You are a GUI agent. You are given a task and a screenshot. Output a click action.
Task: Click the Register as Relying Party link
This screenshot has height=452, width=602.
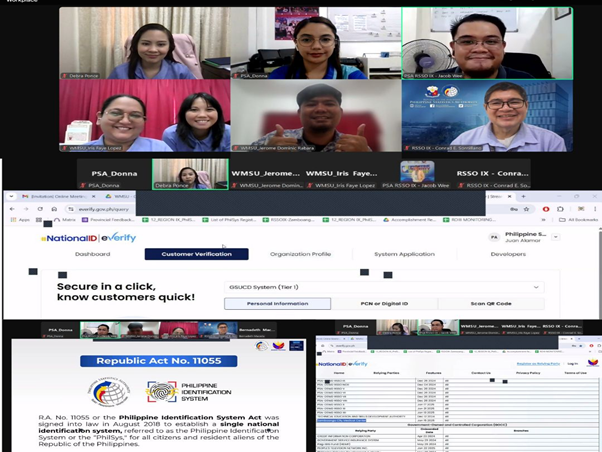[x=538, y=363]
